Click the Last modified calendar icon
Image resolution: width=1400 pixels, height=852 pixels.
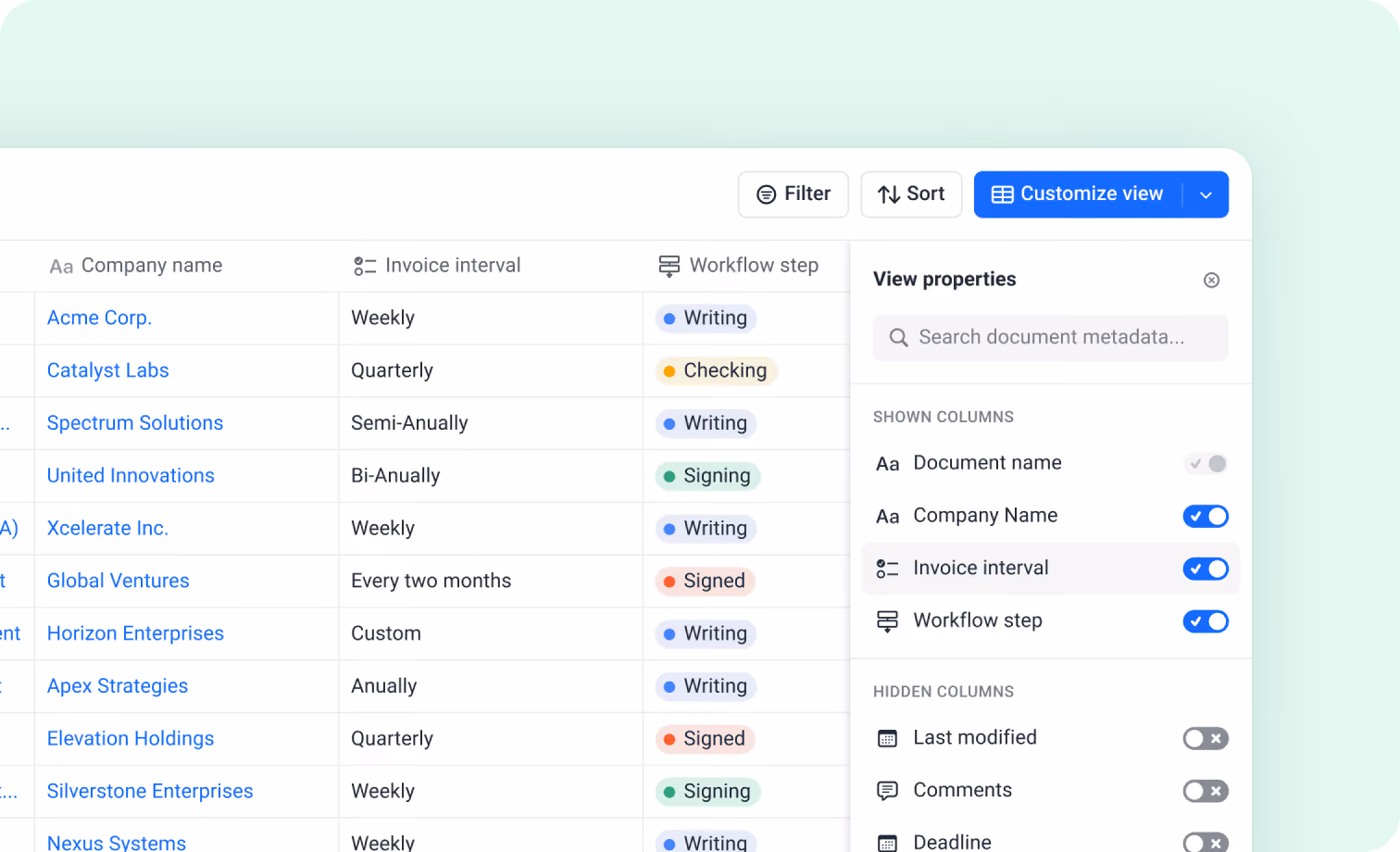(x=887, y=738)
